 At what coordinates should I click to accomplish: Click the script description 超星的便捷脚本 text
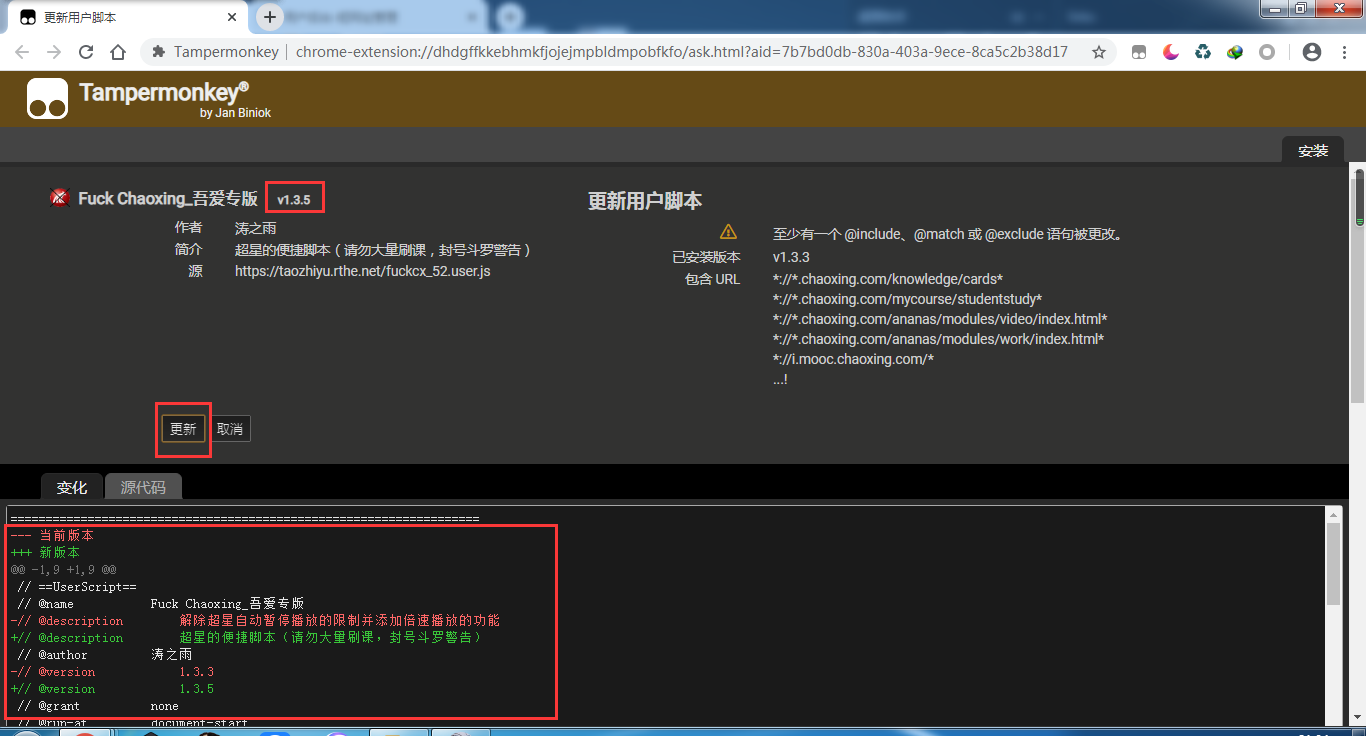(x=383, y=250)
